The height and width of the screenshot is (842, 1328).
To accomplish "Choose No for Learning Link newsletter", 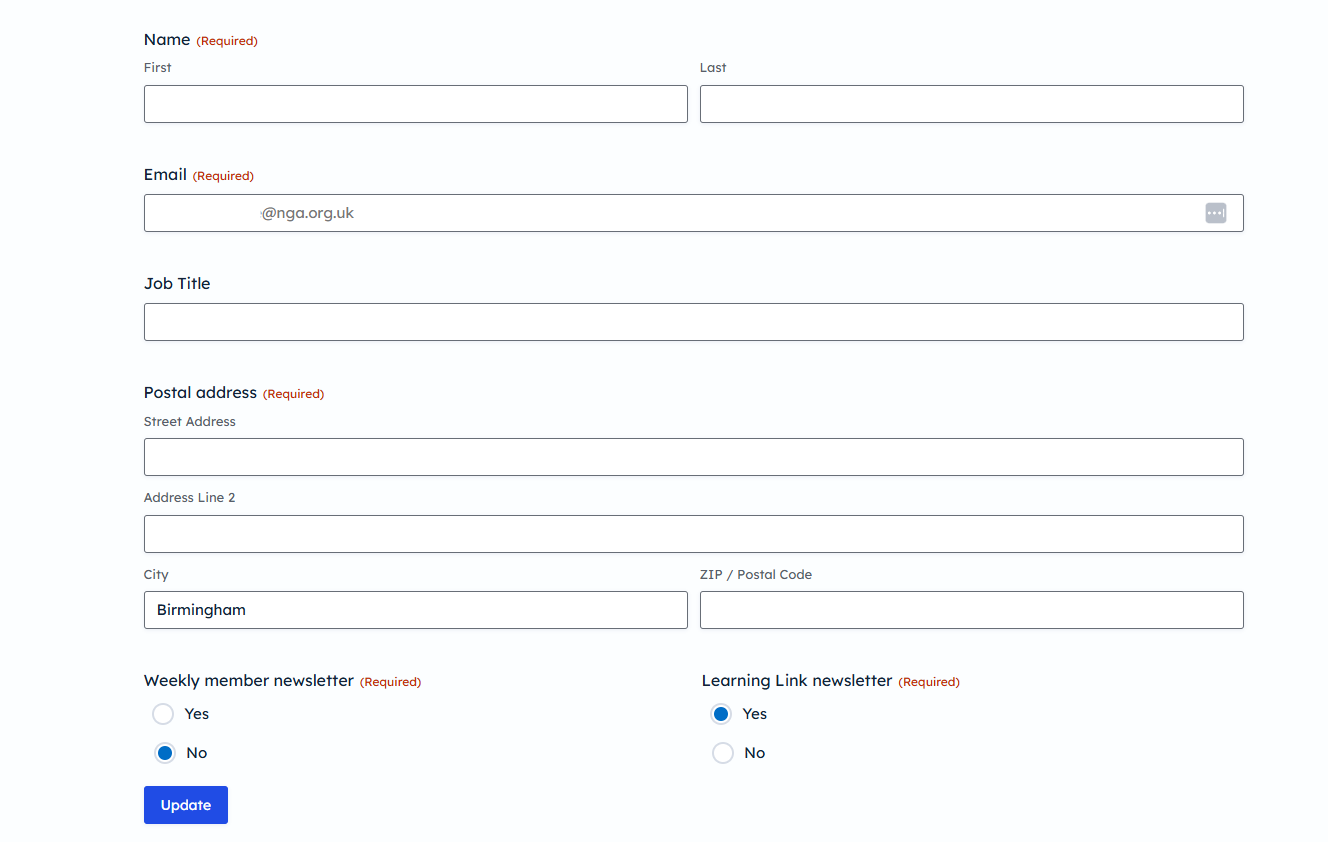I will click(722, 753).
